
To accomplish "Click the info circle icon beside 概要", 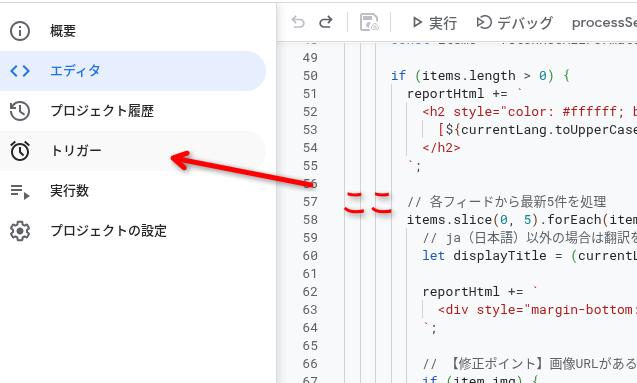I will pos(20,31).
